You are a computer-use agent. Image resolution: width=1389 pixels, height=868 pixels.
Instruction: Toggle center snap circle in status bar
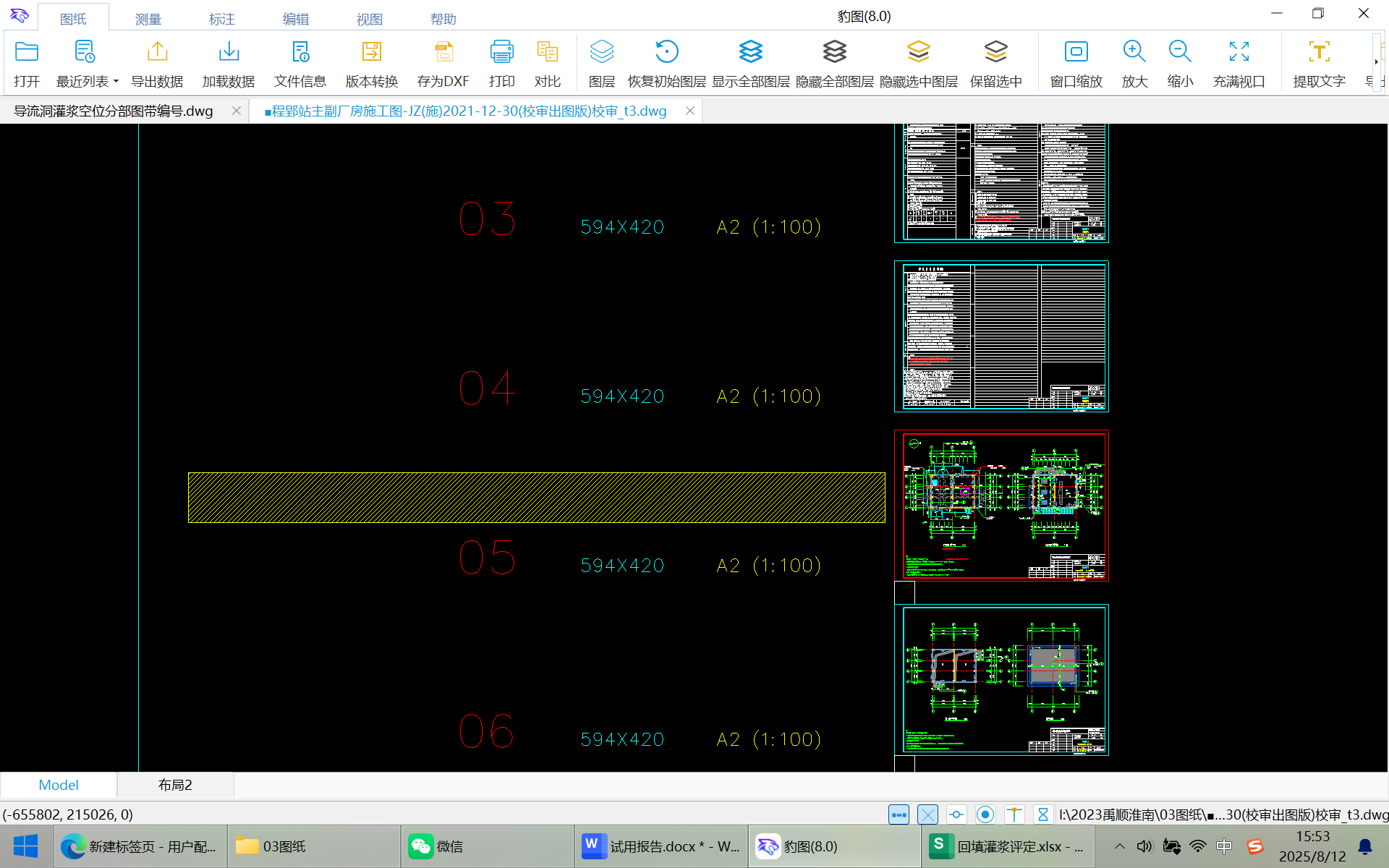985,814
